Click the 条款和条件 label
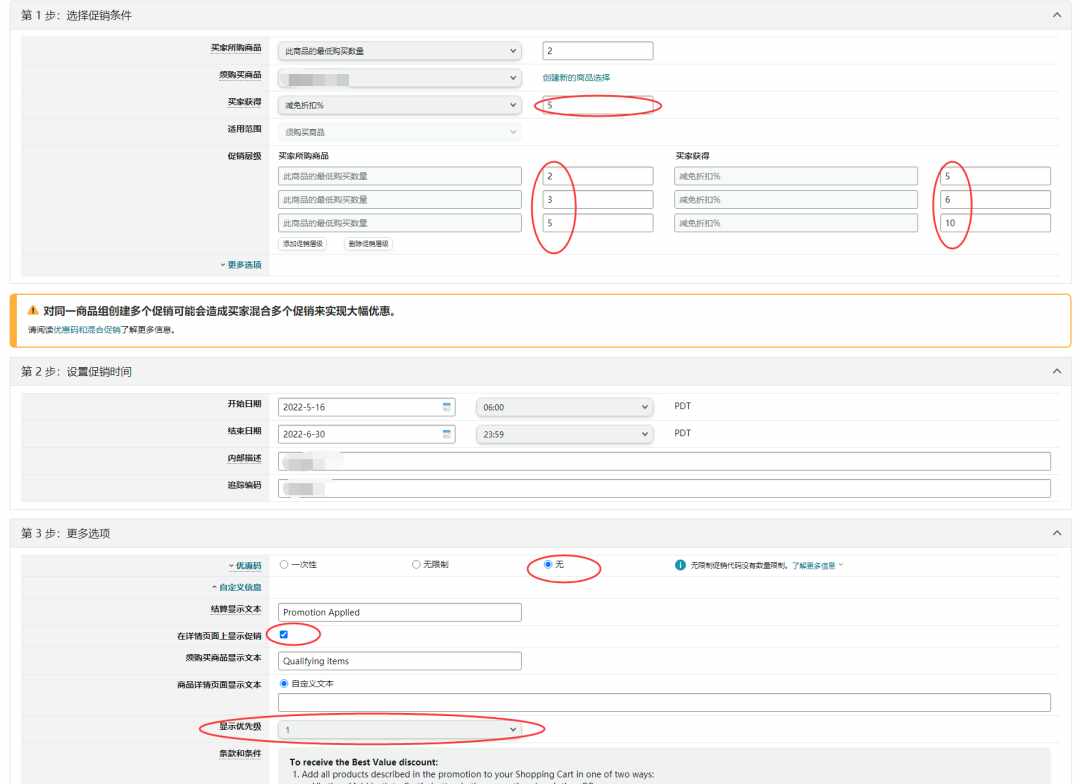 pos(240,753)
